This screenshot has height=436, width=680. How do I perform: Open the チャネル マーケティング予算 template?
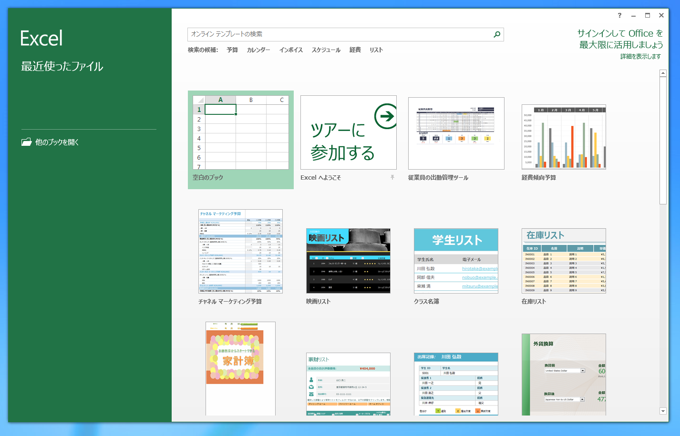[x=240, y=251]
